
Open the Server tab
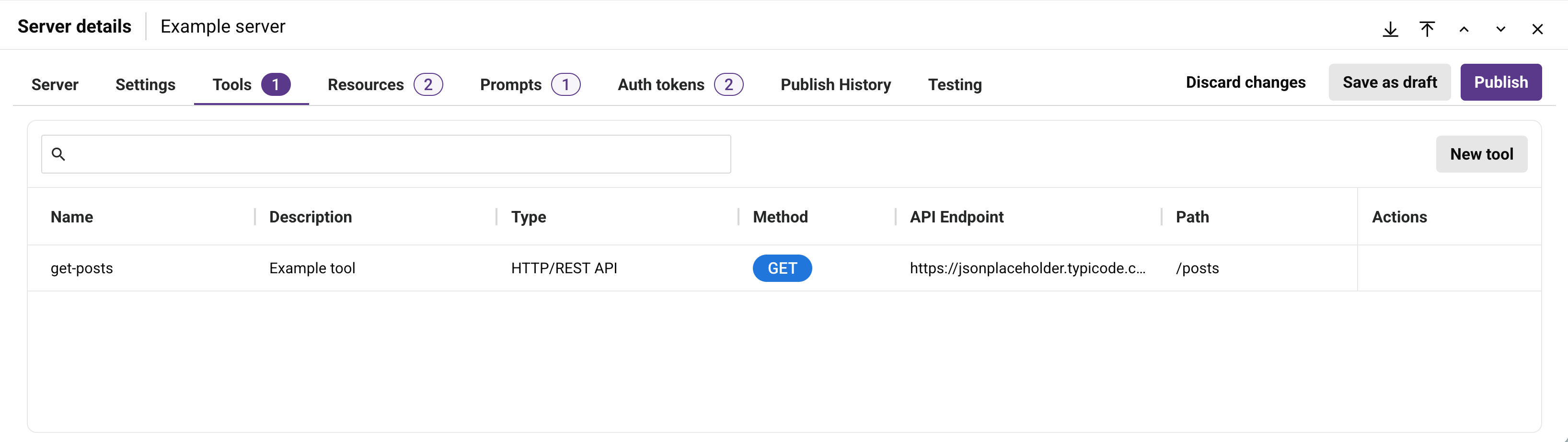click(55, 85)
